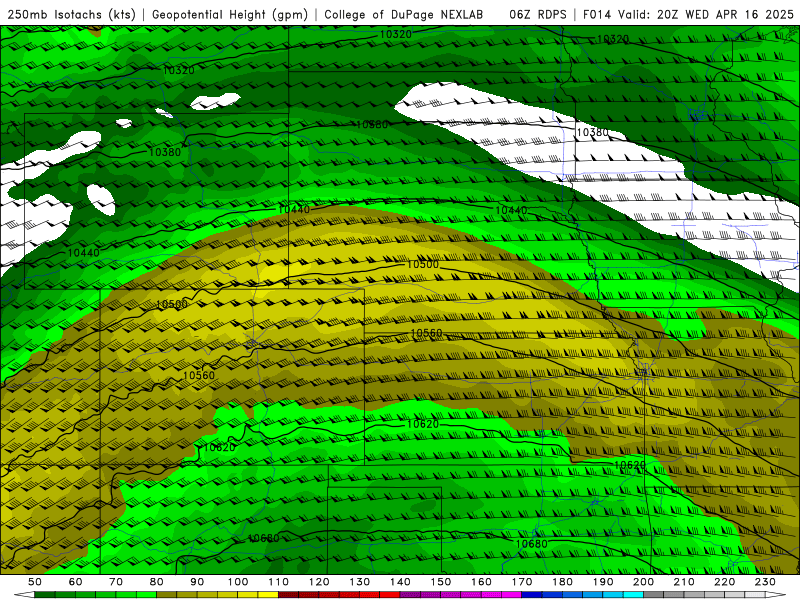Click the 80 value on the color scale

pos(157,582)
